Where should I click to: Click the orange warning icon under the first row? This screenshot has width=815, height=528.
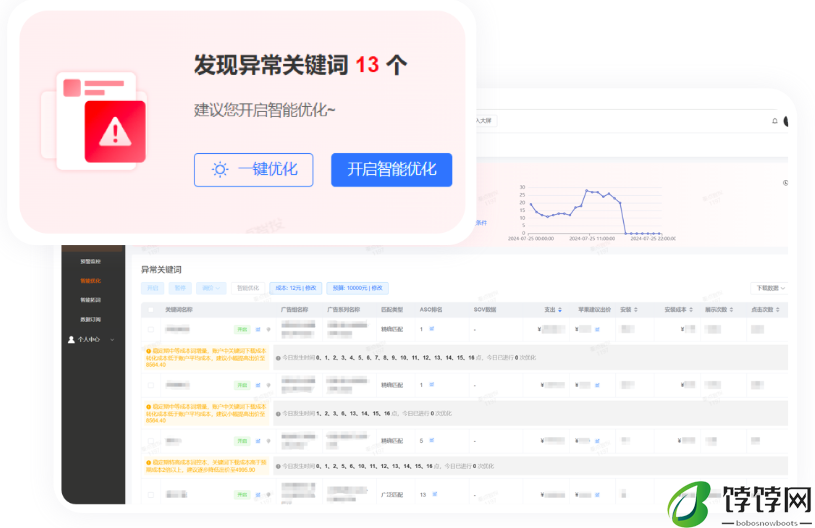[x=149, y=351]
